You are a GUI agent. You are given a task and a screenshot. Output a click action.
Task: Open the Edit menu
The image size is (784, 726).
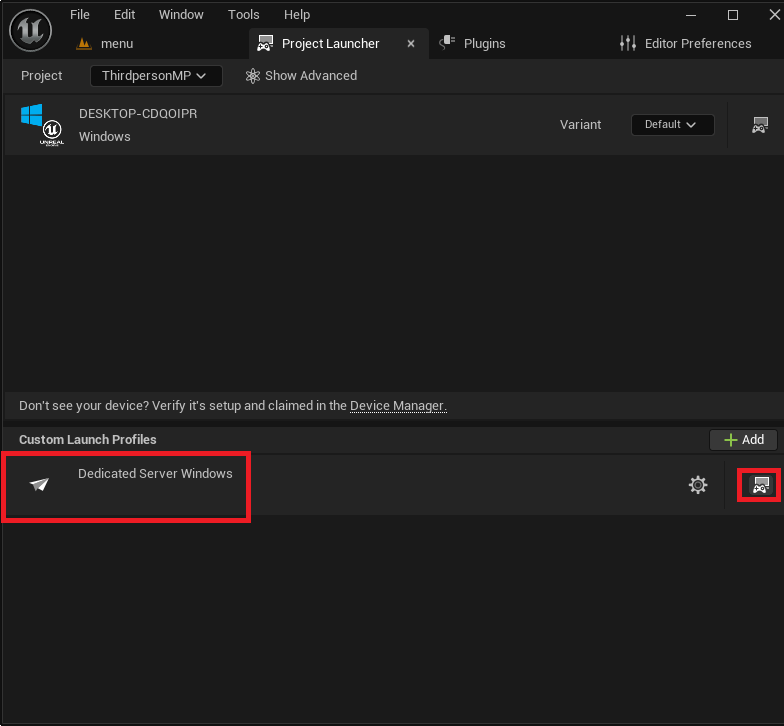[x=124, y=14]
